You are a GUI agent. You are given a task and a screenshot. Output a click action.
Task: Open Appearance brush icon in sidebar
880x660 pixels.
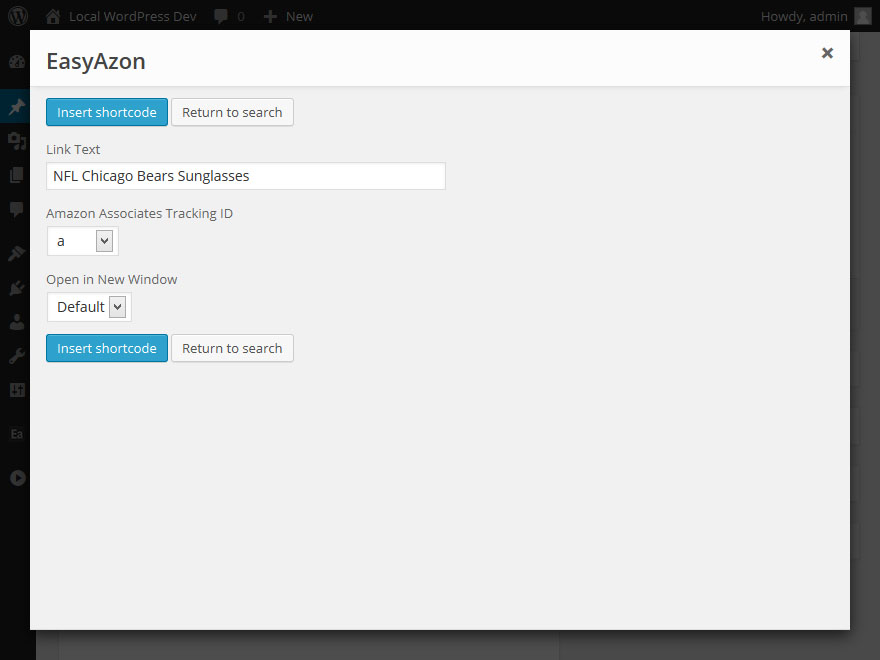click(17, 253)
